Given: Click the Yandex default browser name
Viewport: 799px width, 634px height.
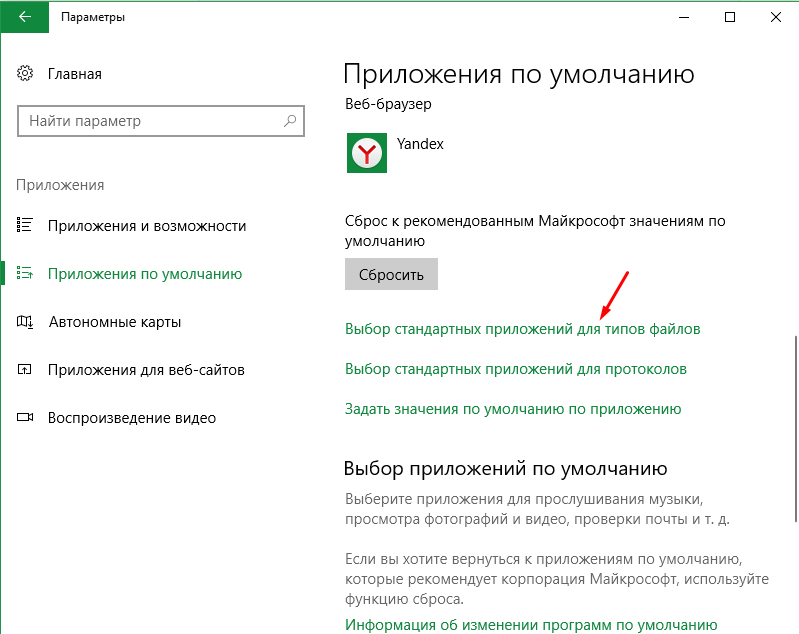Looking at the screenshot, I should click(420, 144).
